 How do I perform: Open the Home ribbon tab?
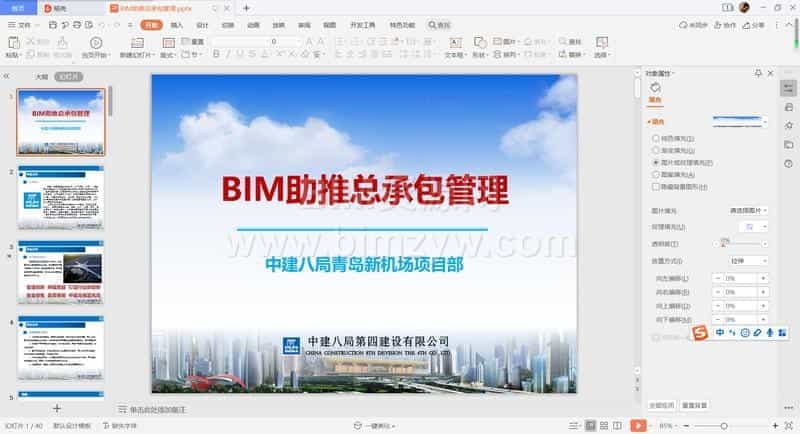pos(152,24)
